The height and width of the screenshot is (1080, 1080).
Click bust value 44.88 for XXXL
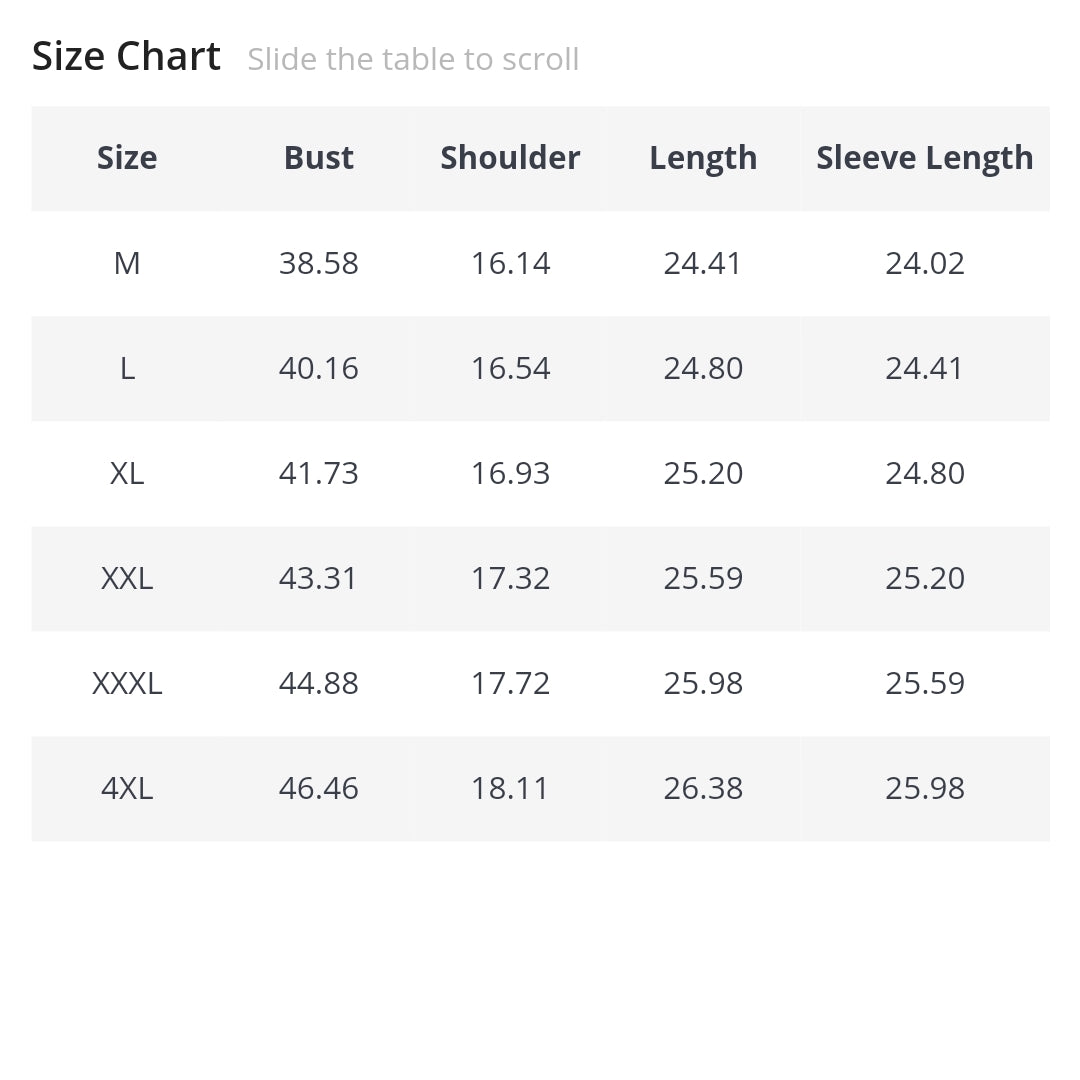pyautogui.click(x=319, y=683)
